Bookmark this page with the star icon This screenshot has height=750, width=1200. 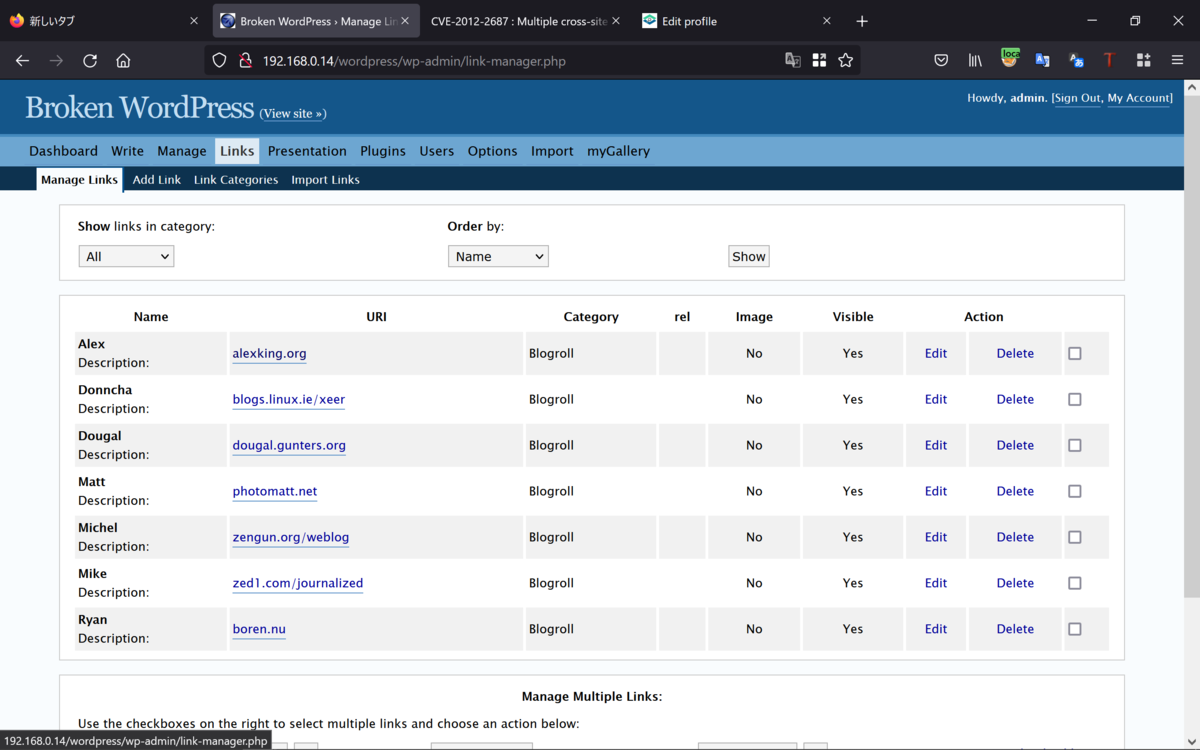846,61
